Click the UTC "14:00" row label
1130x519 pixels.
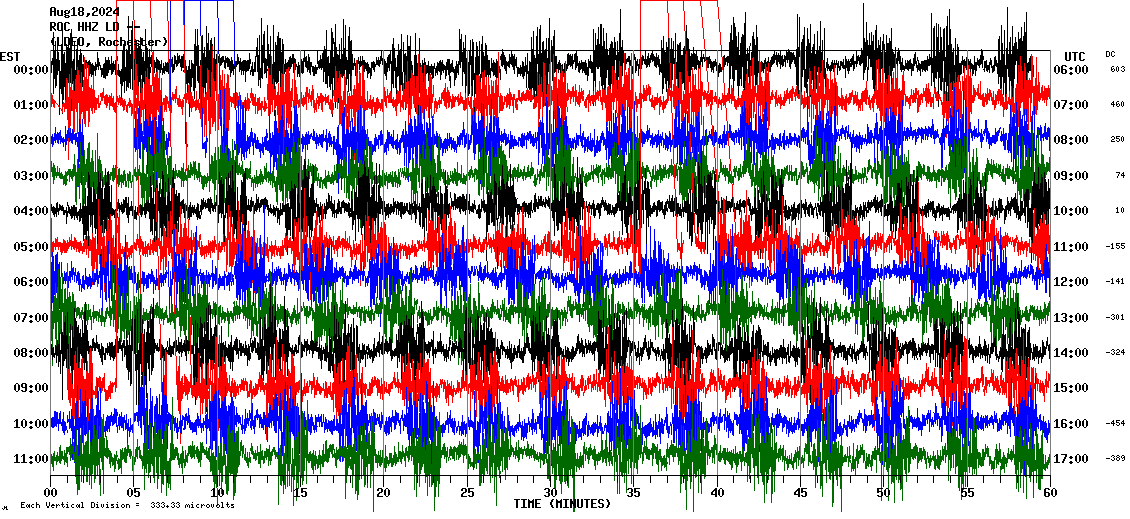pos(1071,352)
